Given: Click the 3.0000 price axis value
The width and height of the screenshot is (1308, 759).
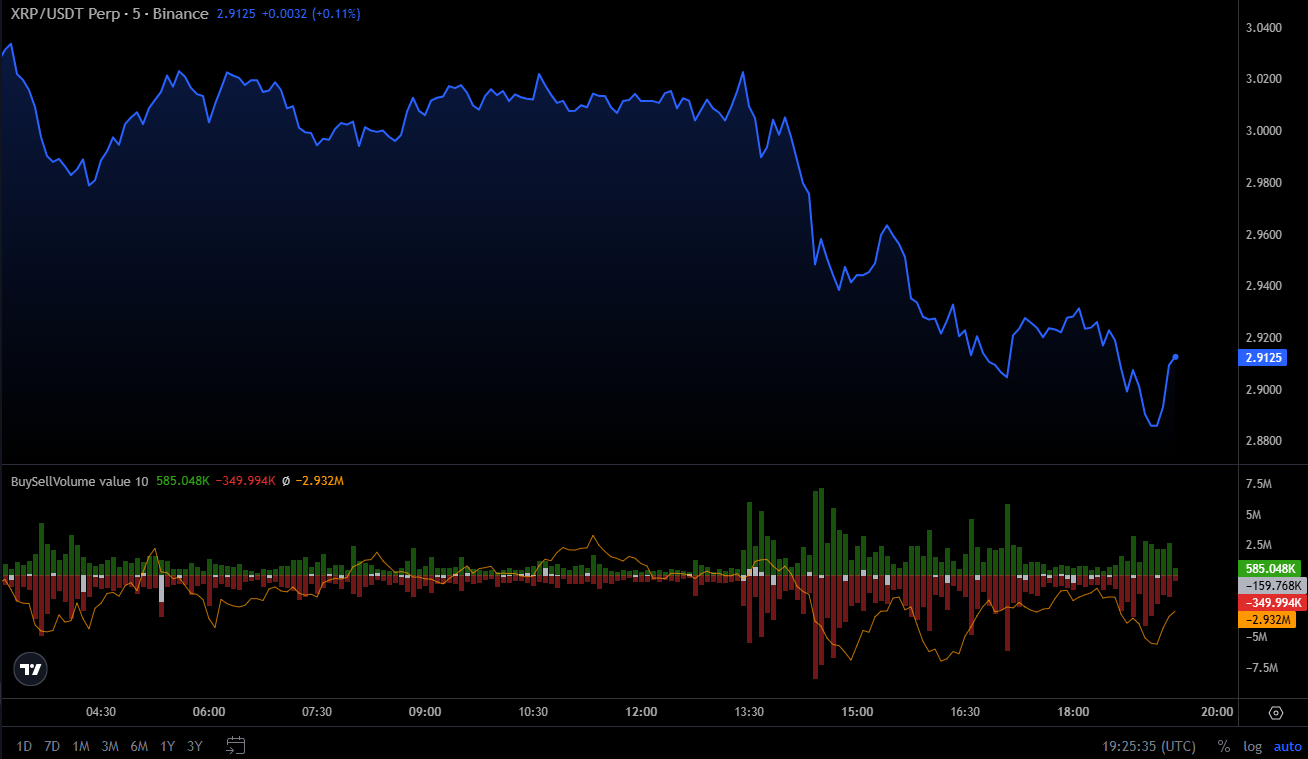Looking at the screenshot, I should [x=1264, y=131].
